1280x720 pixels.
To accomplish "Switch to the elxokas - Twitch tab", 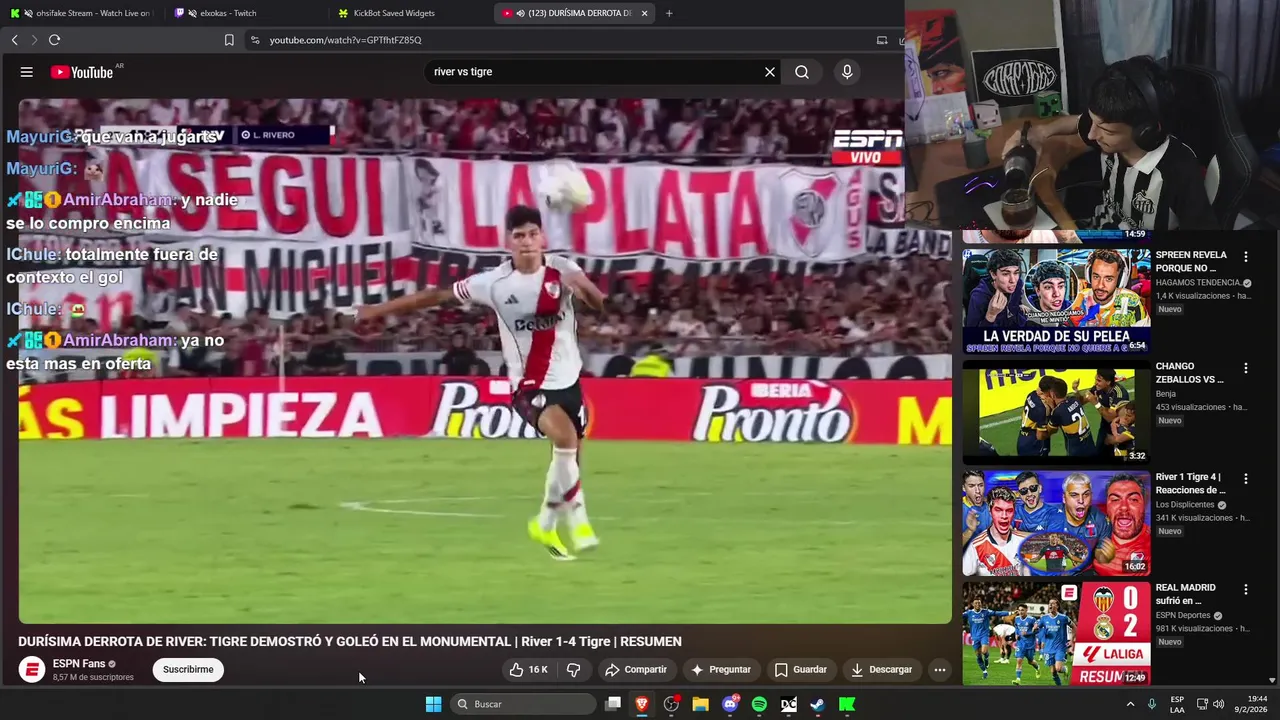I will point(245,13).
